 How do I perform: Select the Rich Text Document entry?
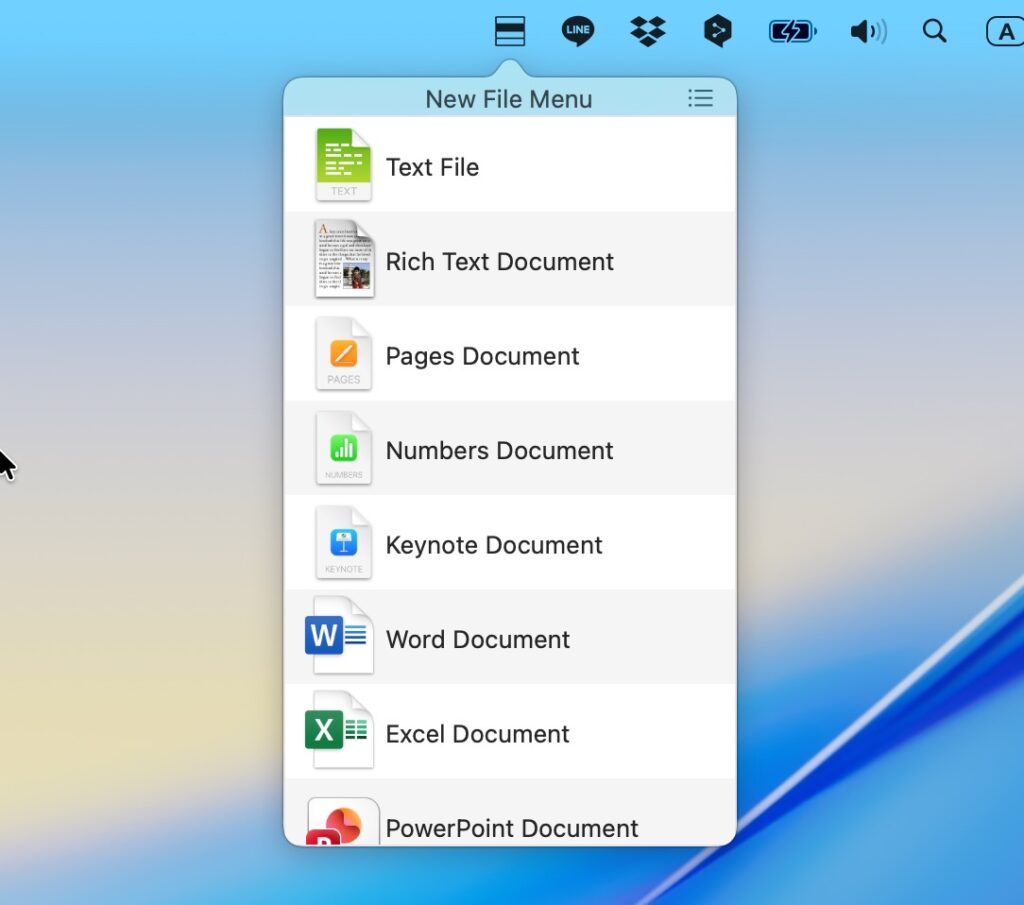(499, 262)
